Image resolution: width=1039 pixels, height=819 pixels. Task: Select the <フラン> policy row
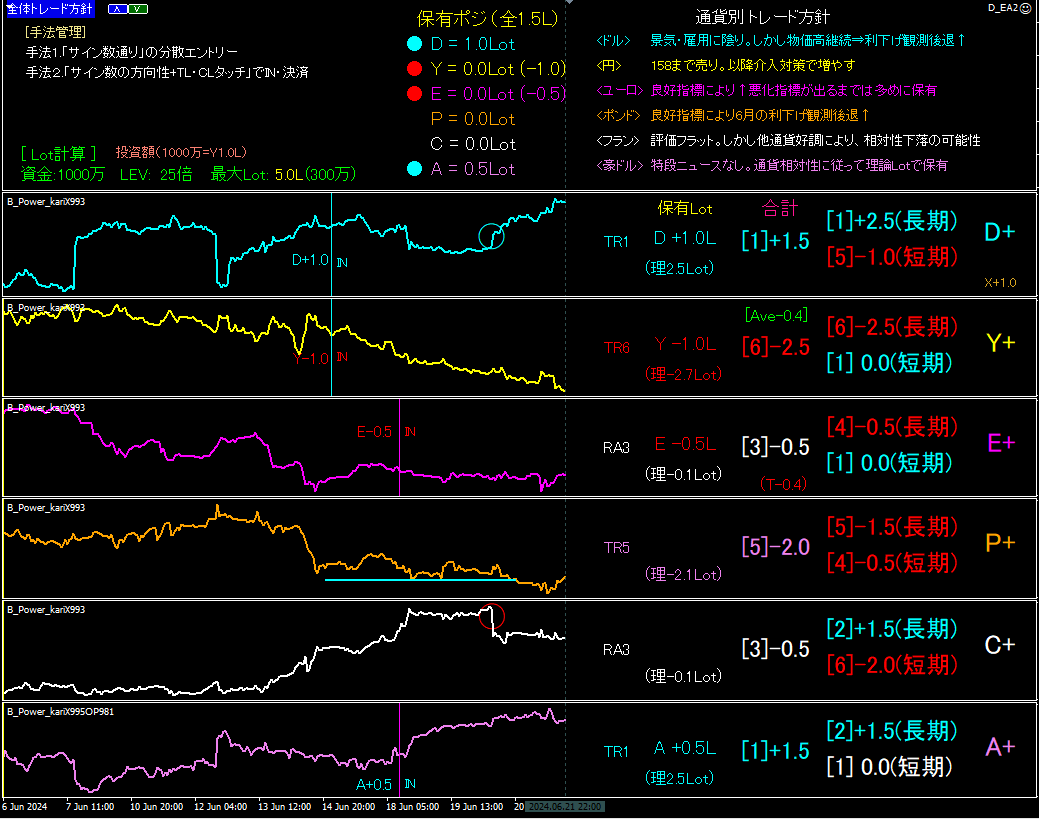[x=788, y=140]
